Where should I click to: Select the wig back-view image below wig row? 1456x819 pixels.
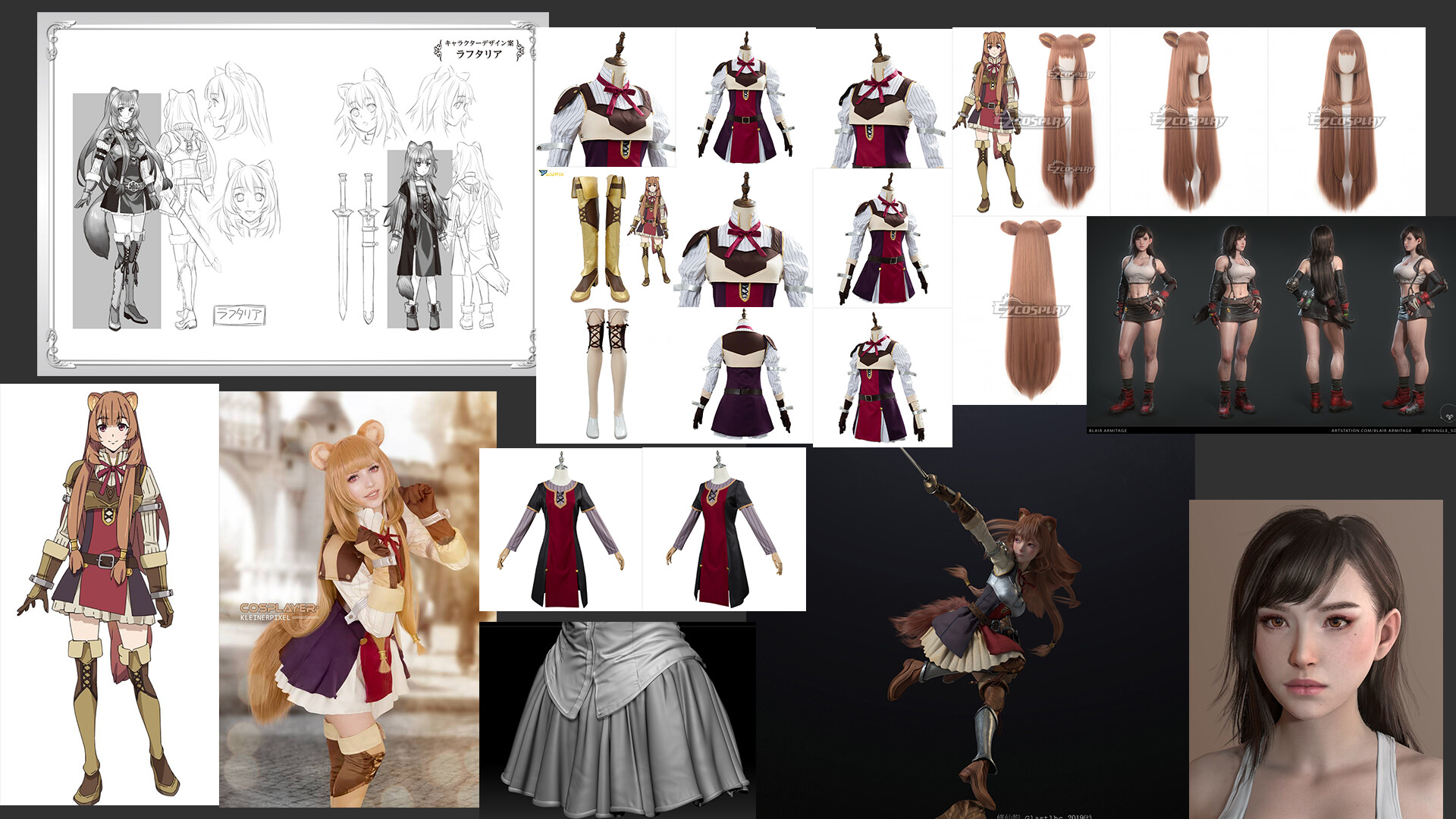pyautogui.click(x=1019, y=311)
